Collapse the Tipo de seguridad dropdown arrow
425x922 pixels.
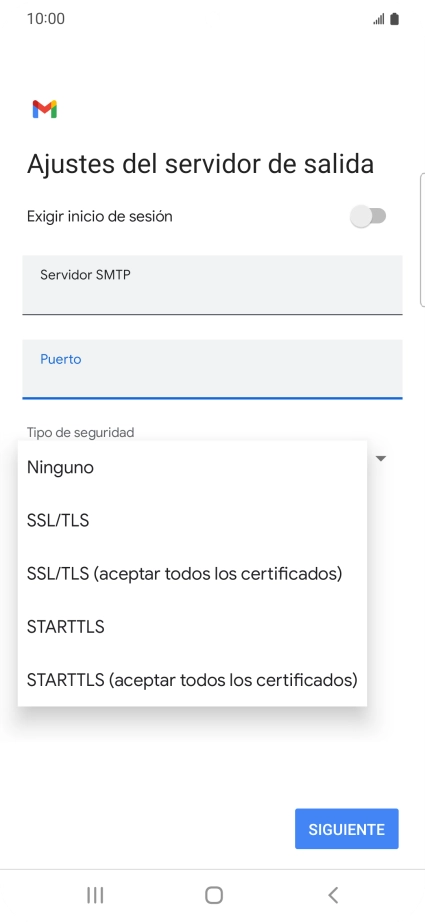pyautogui.click(x=381, y=458)
